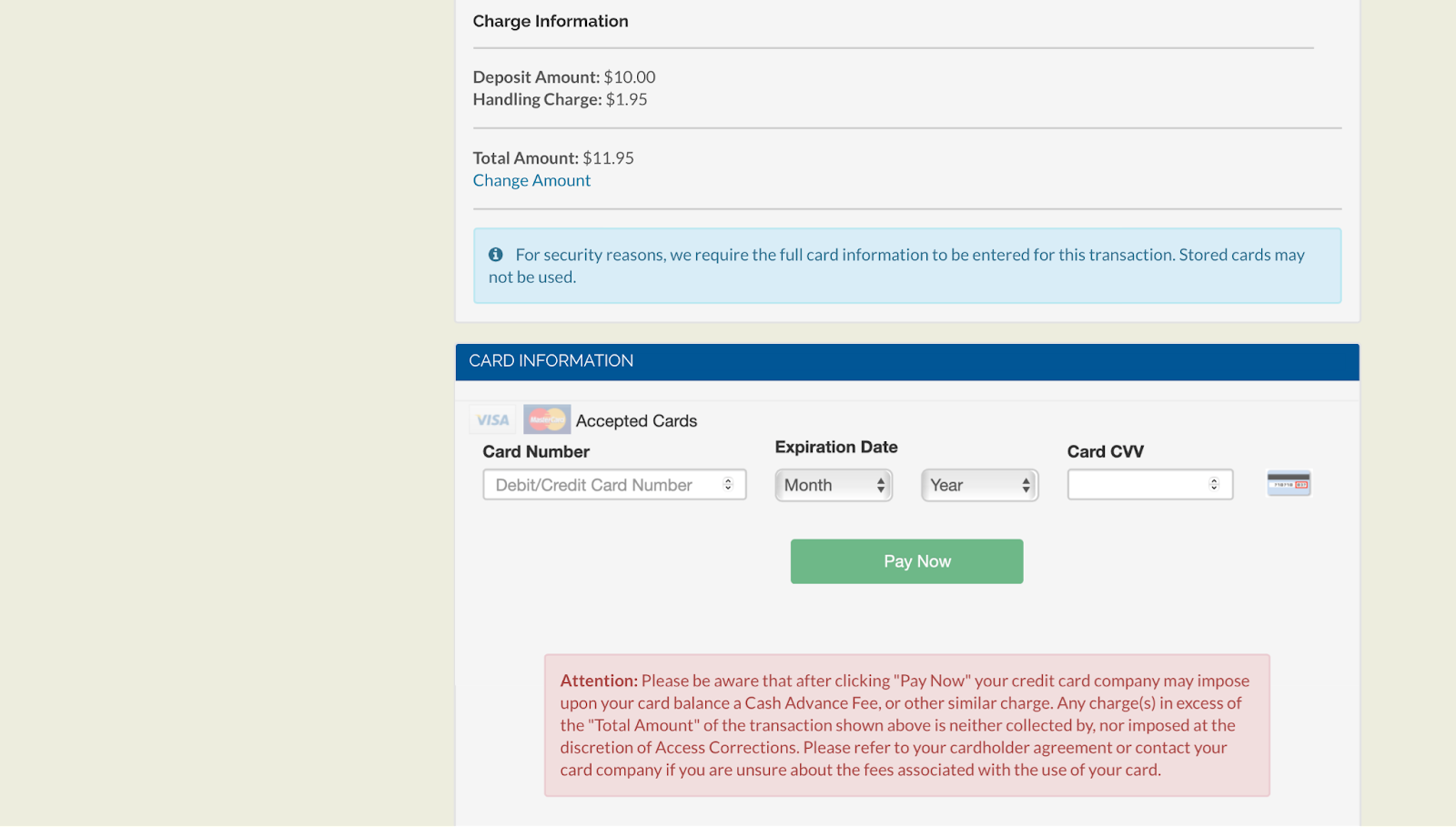
Task: Select the Total Amount value text
Action: click(610, 157)
